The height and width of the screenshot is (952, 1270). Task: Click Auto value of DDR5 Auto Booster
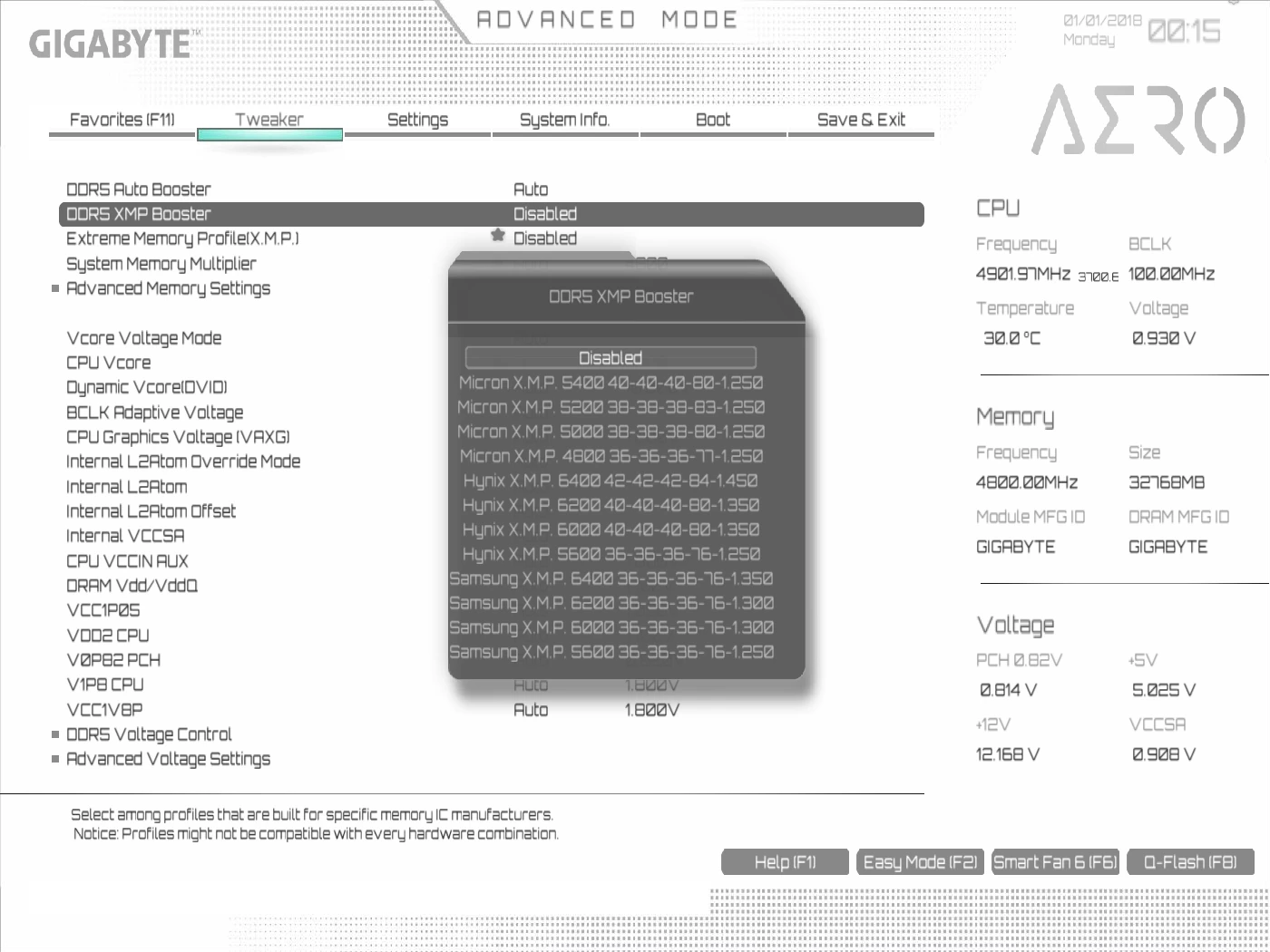[531, 189]
